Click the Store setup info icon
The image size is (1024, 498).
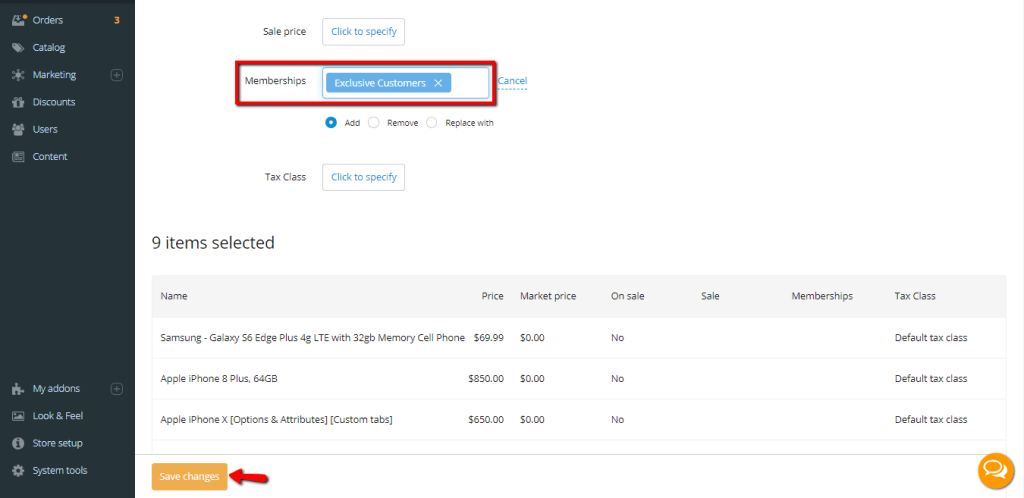coord(18,443)
